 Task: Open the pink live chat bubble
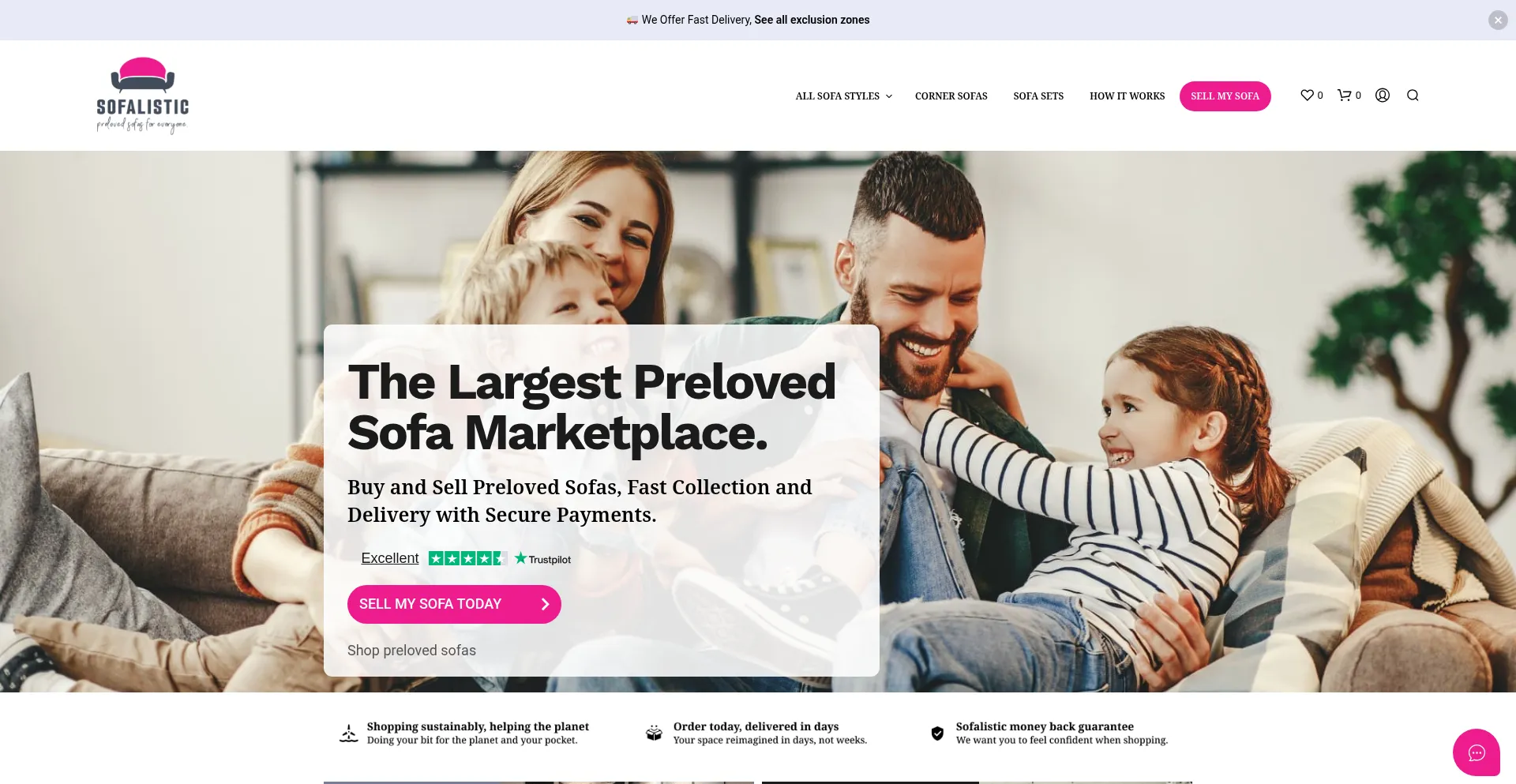(1477, 752)
